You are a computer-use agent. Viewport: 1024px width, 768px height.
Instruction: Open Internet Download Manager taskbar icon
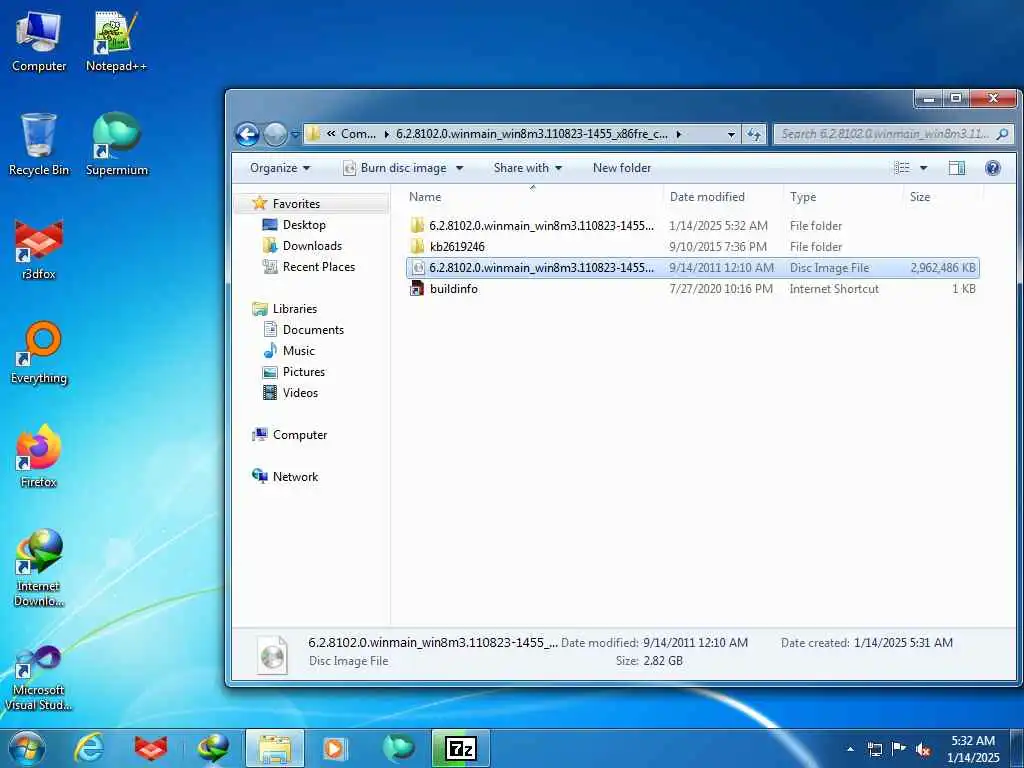[213, 748]
